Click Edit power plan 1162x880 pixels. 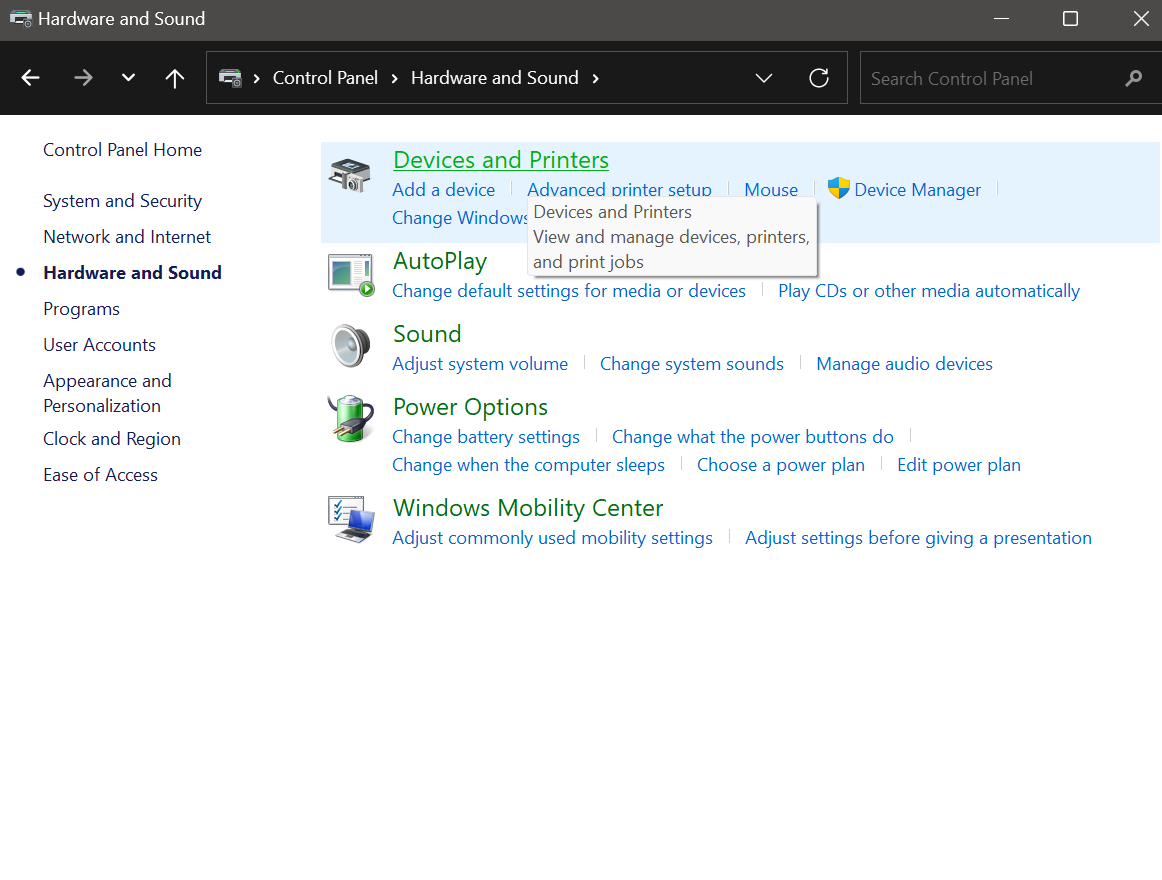pyautogui.click(x=958, y=465)
